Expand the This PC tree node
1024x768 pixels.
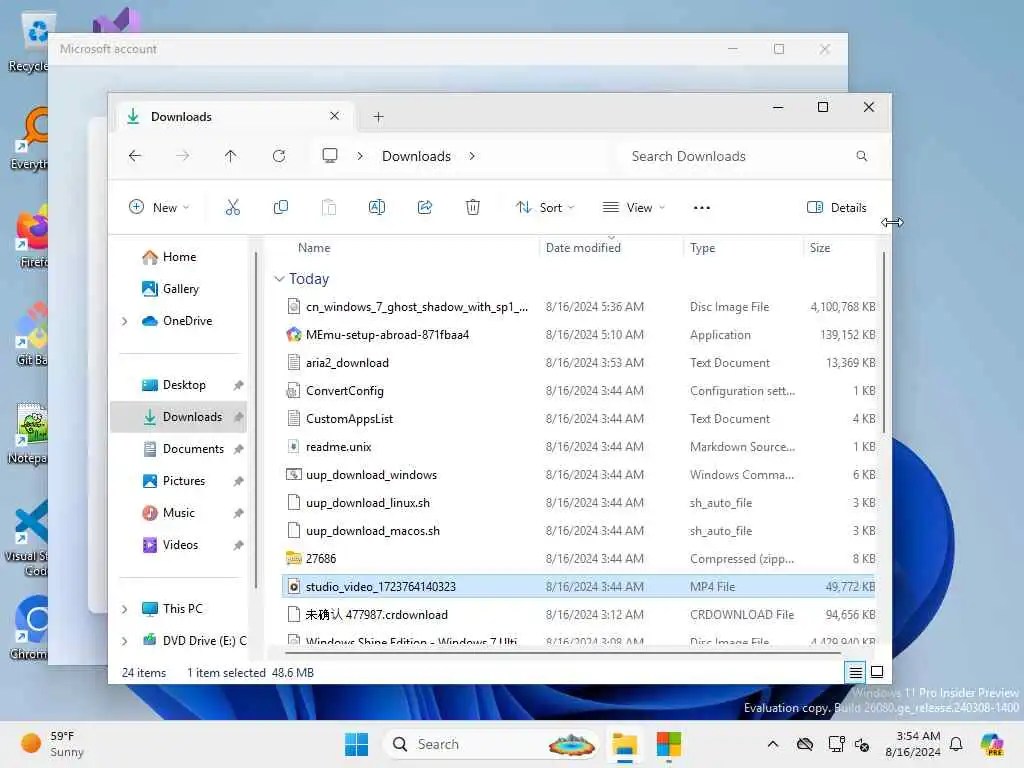[125, 609]
